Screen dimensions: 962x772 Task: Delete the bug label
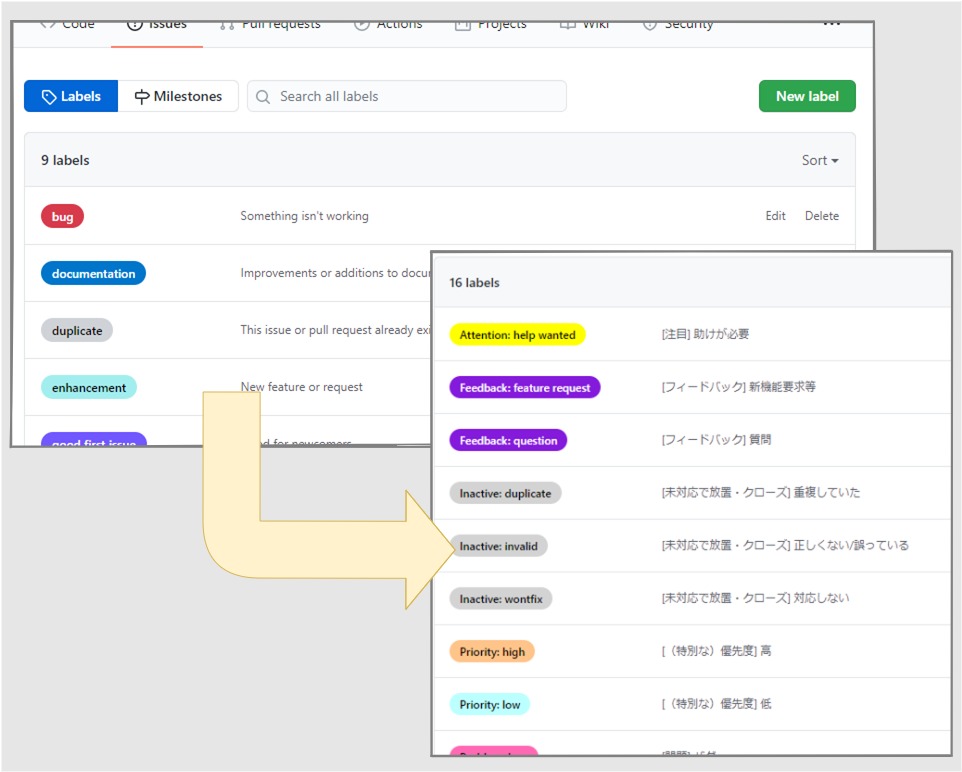click(x=822, y=216)
